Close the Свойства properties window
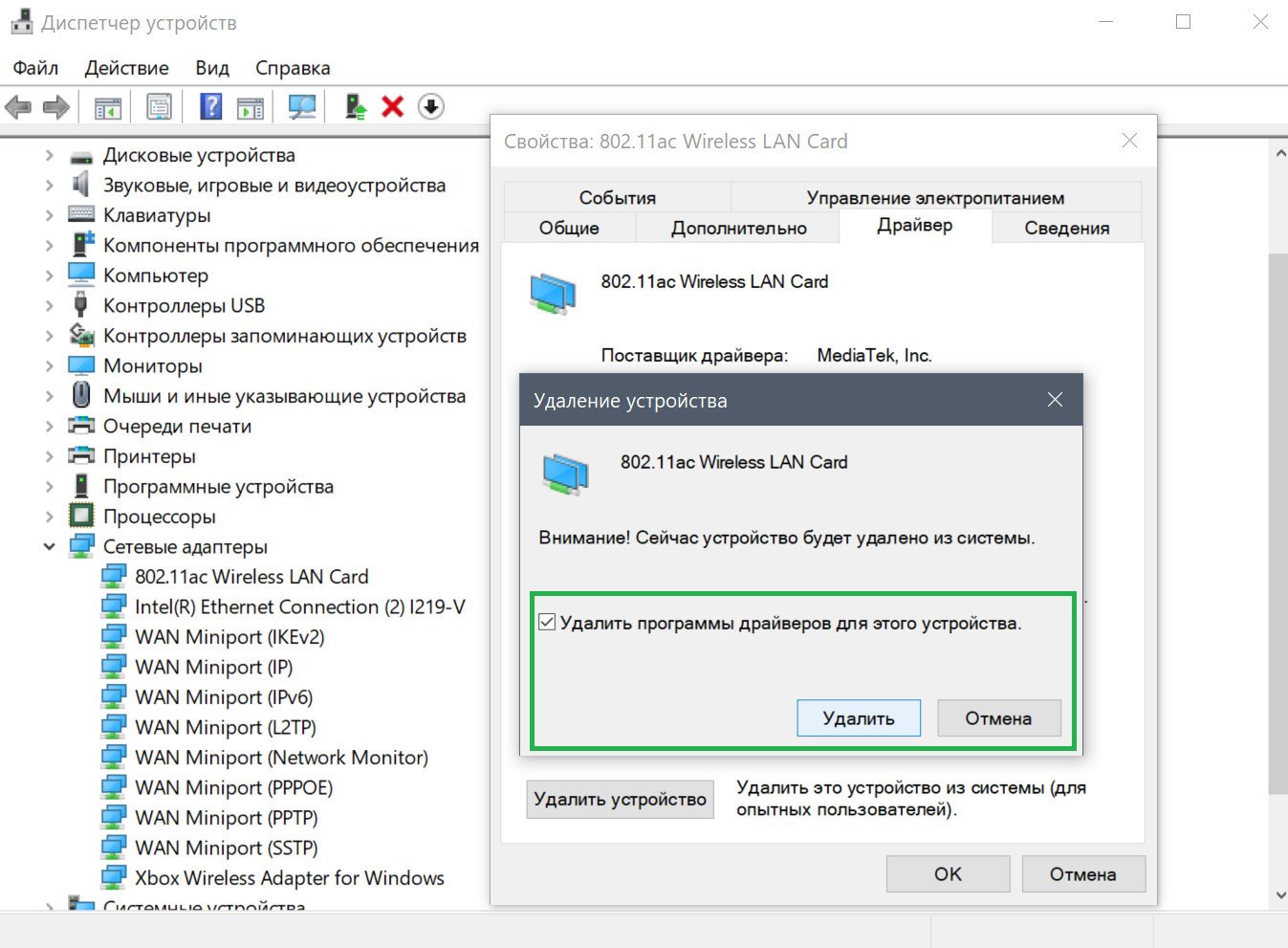 click(x=1129, y=141)
